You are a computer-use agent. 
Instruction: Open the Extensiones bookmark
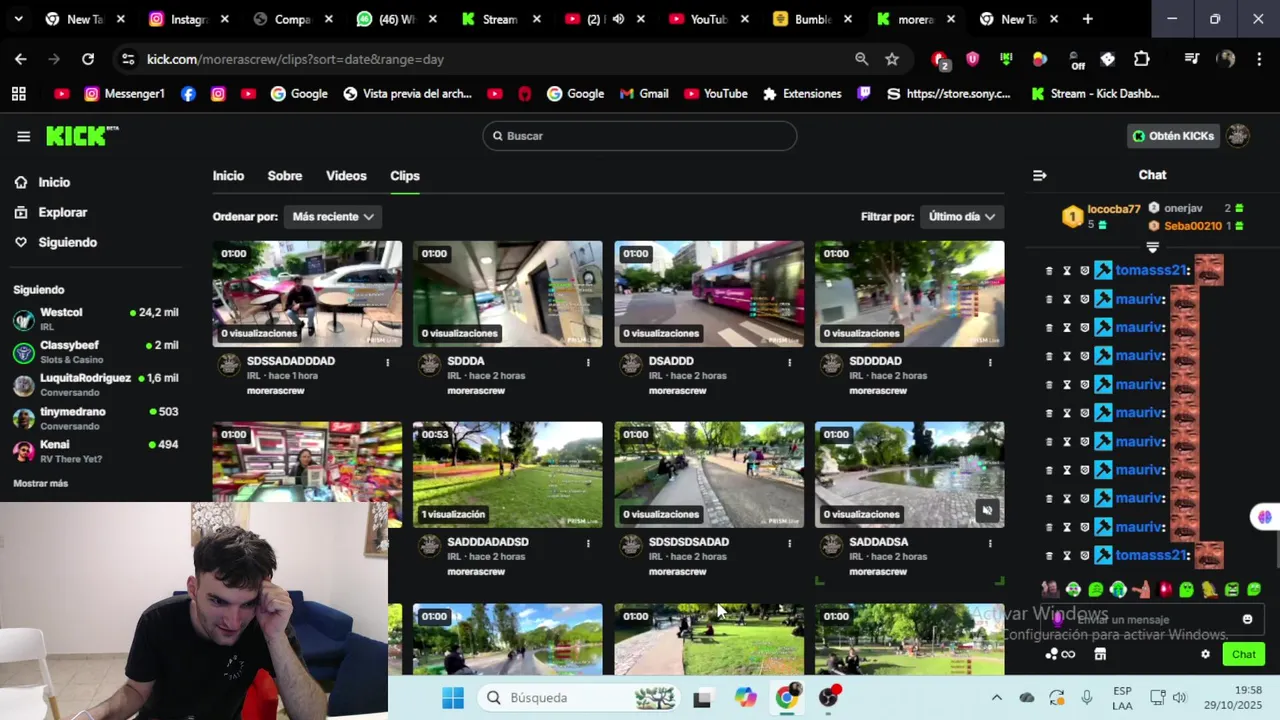802,94
